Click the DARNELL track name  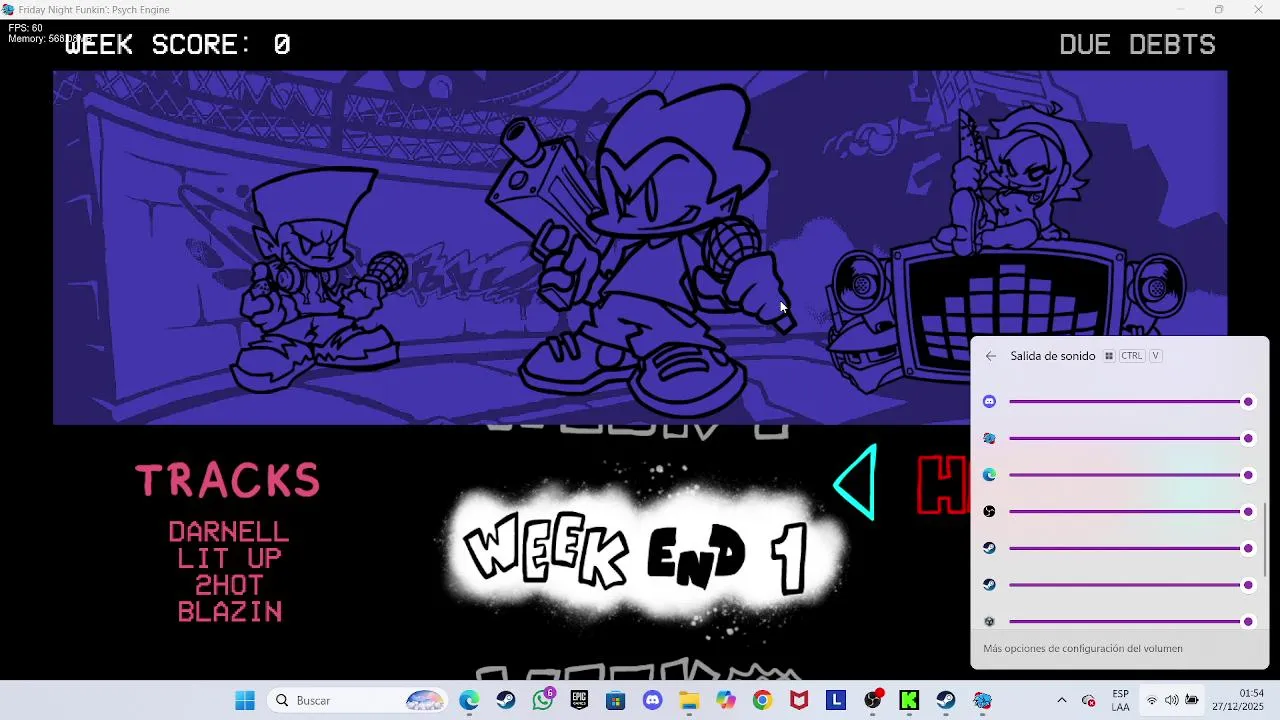[229, 532]
